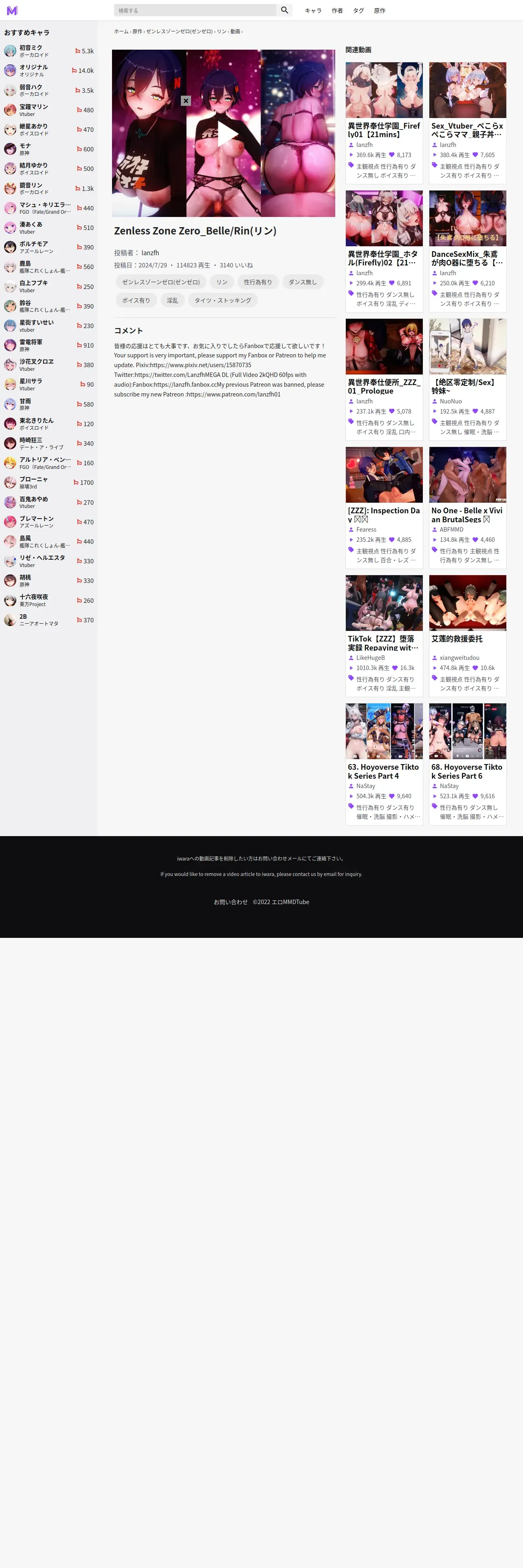
Task: Click the 動画 breadcrumb link
Action: [235, 31]
